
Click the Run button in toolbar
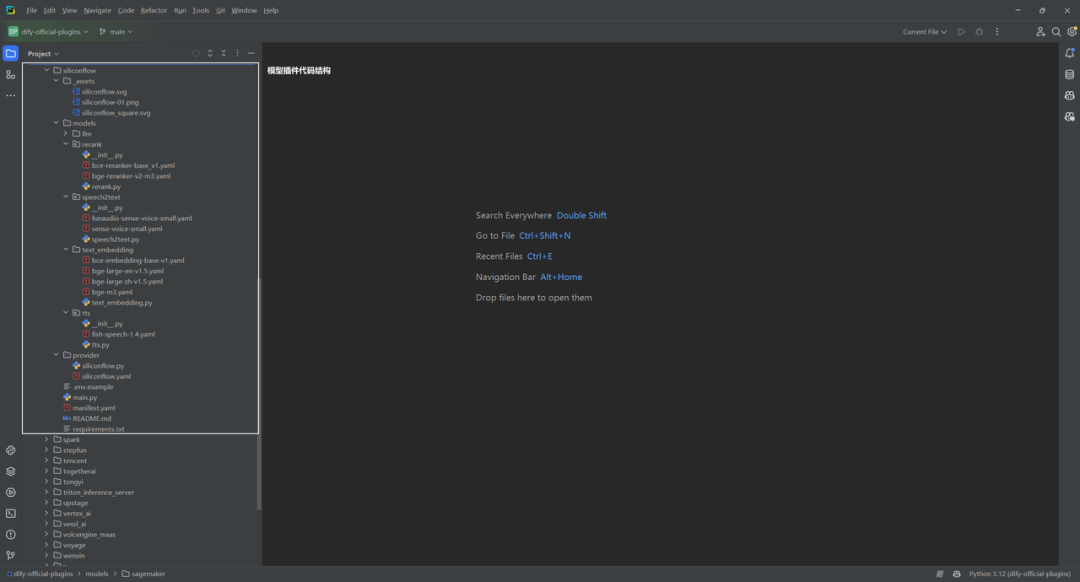[x=961, y=32]
